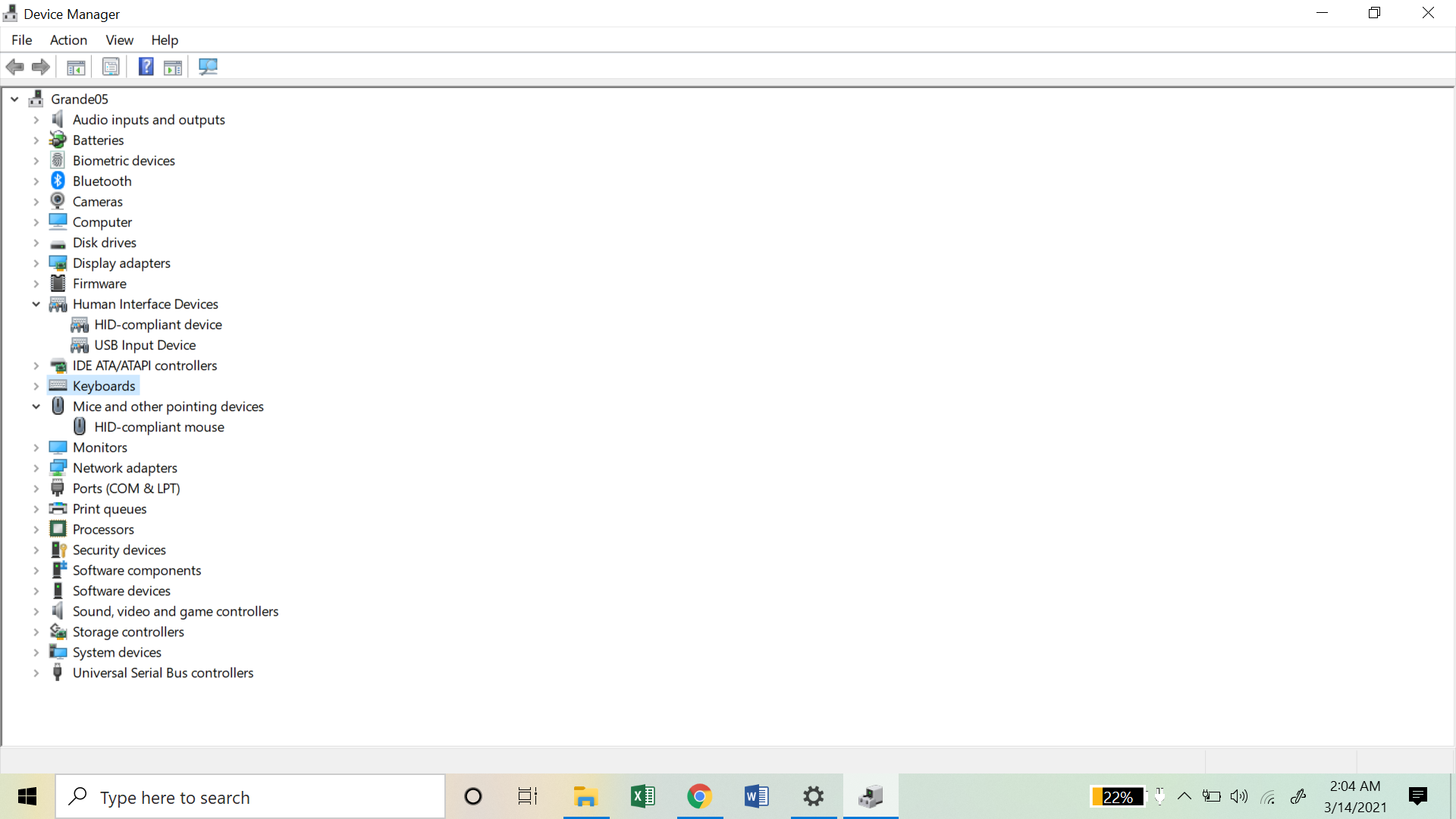The width and height of the screenshot is (1456, 819).
Task: Click Scan for hardware changes toolbar icon
Action: [x=208, y=67]
